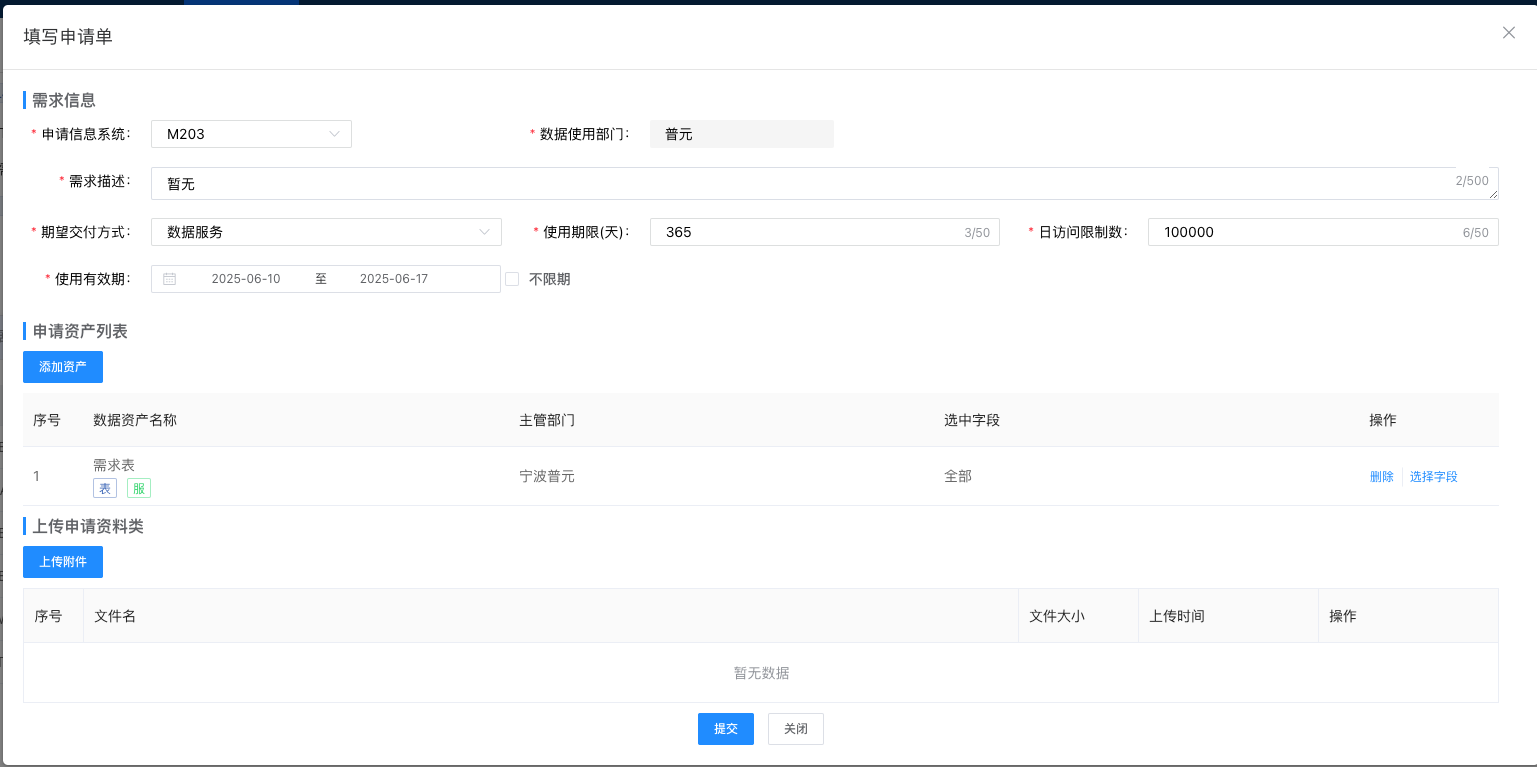Viewport: 1537px width, 767px height.
Task: Open 选择字段 for the 需求表 row
Action: click(1434, 476)
